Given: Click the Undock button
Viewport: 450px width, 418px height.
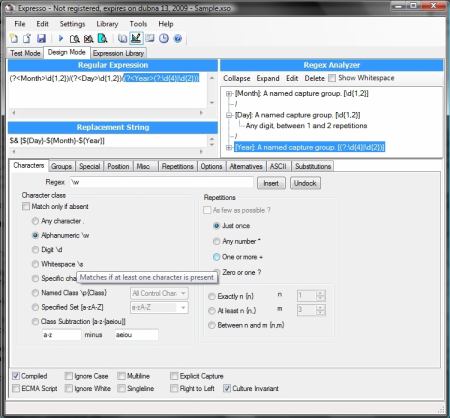Looking at the screenshot, I should [x=305, y=183].
